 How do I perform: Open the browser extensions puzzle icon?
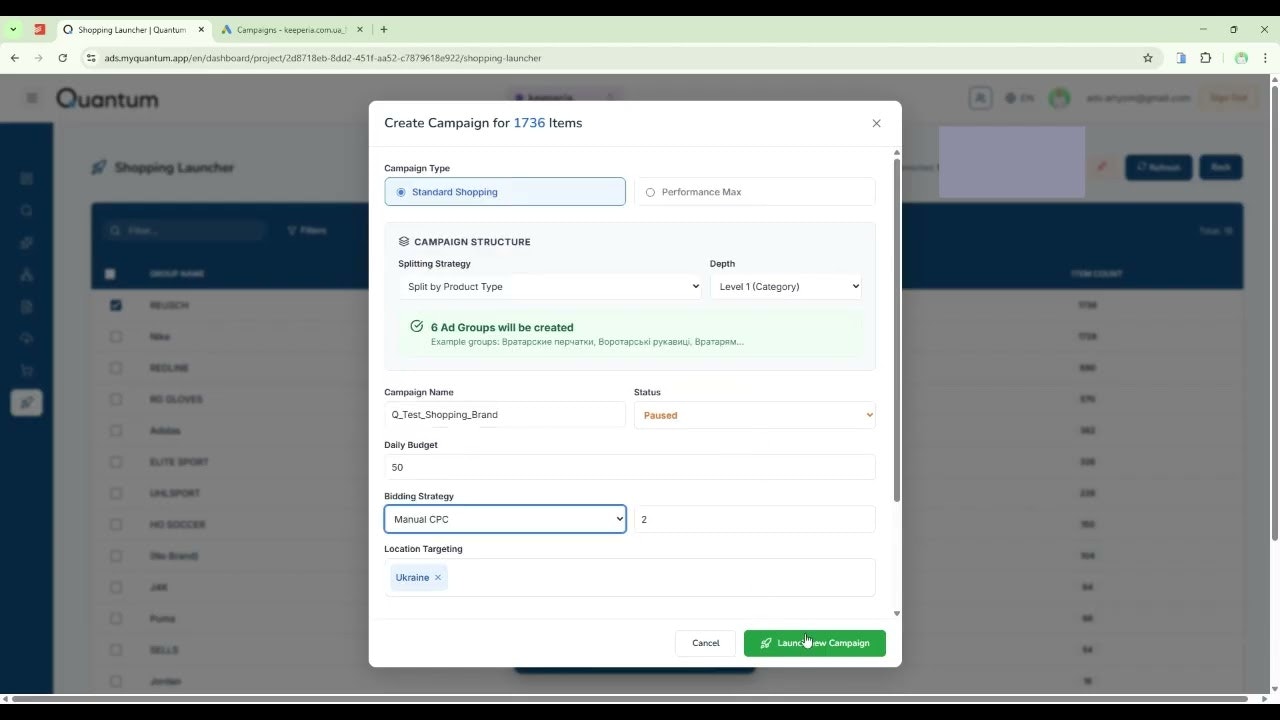pyautogui.click(x=1206, y=58)
